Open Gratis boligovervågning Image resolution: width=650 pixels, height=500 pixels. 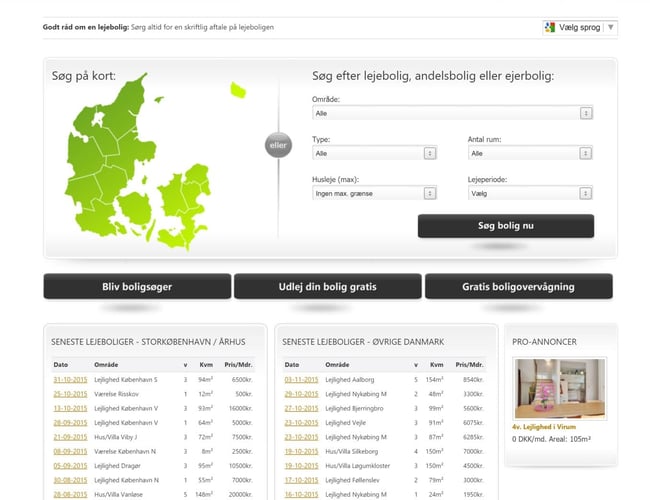[x=518, y=287]
